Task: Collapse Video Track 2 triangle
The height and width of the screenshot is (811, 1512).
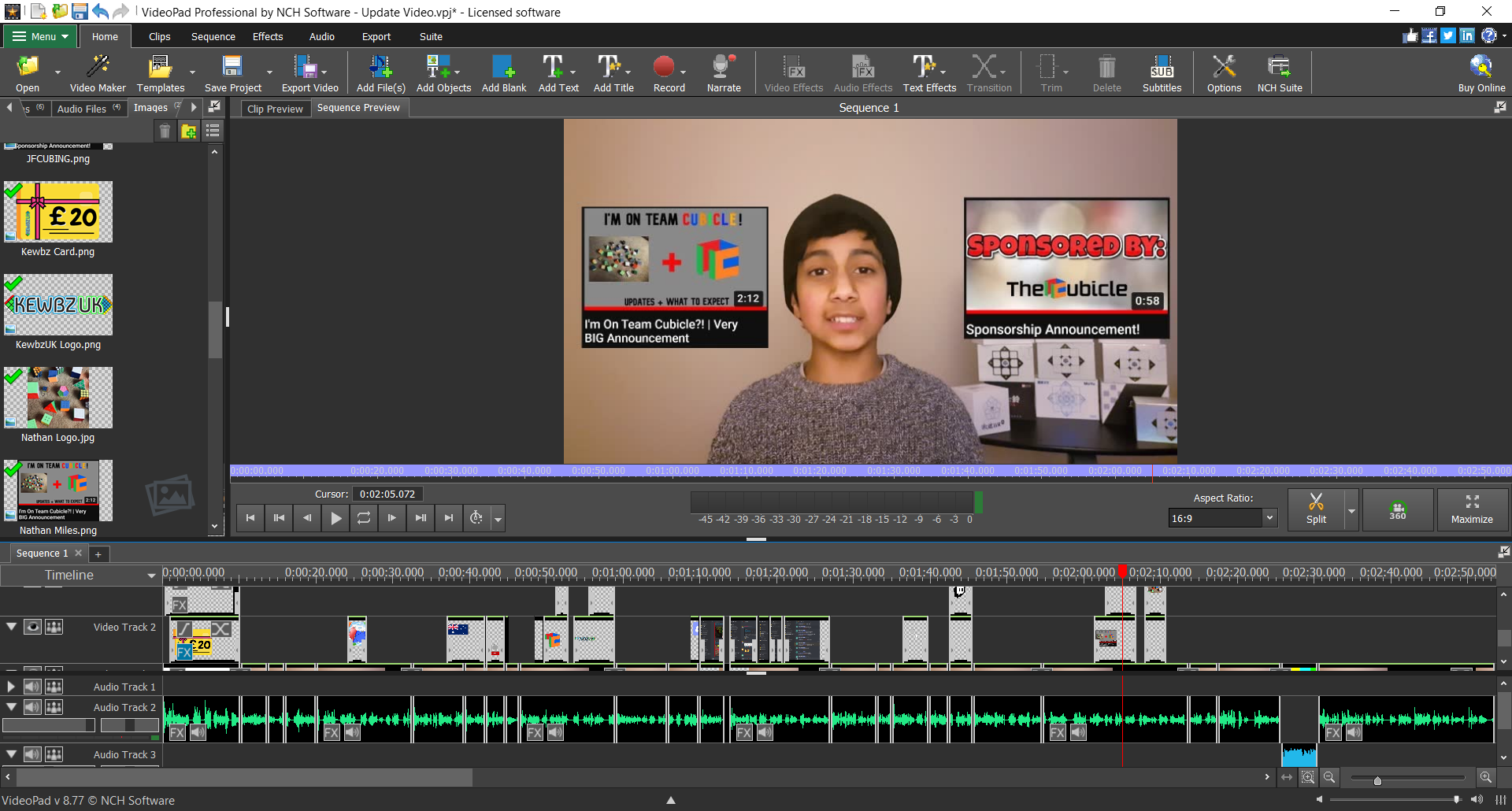Action: [x=11, y=627]
